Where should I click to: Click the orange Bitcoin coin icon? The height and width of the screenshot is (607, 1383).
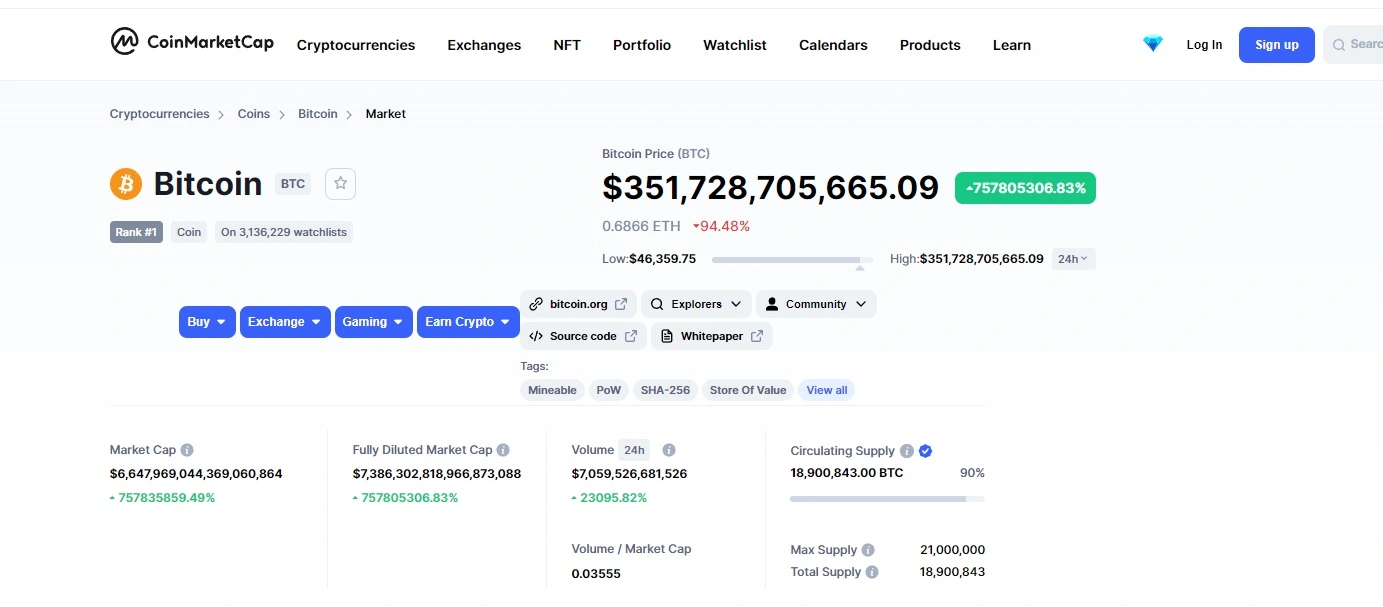coord(126,184)
